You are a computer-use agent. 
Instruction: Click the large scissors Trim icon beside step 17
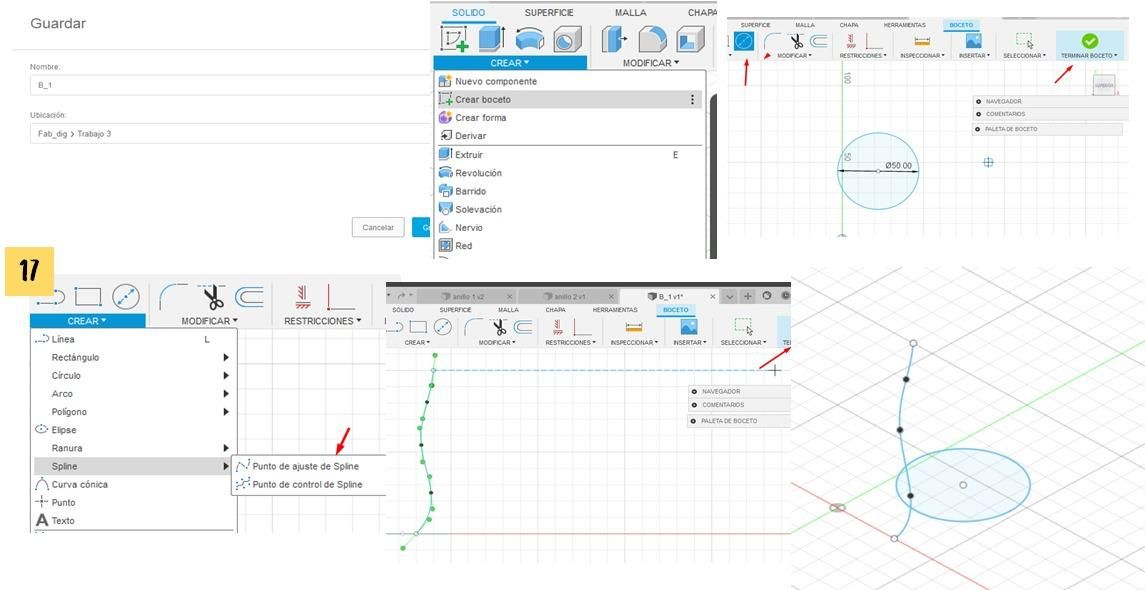[213, 297]
